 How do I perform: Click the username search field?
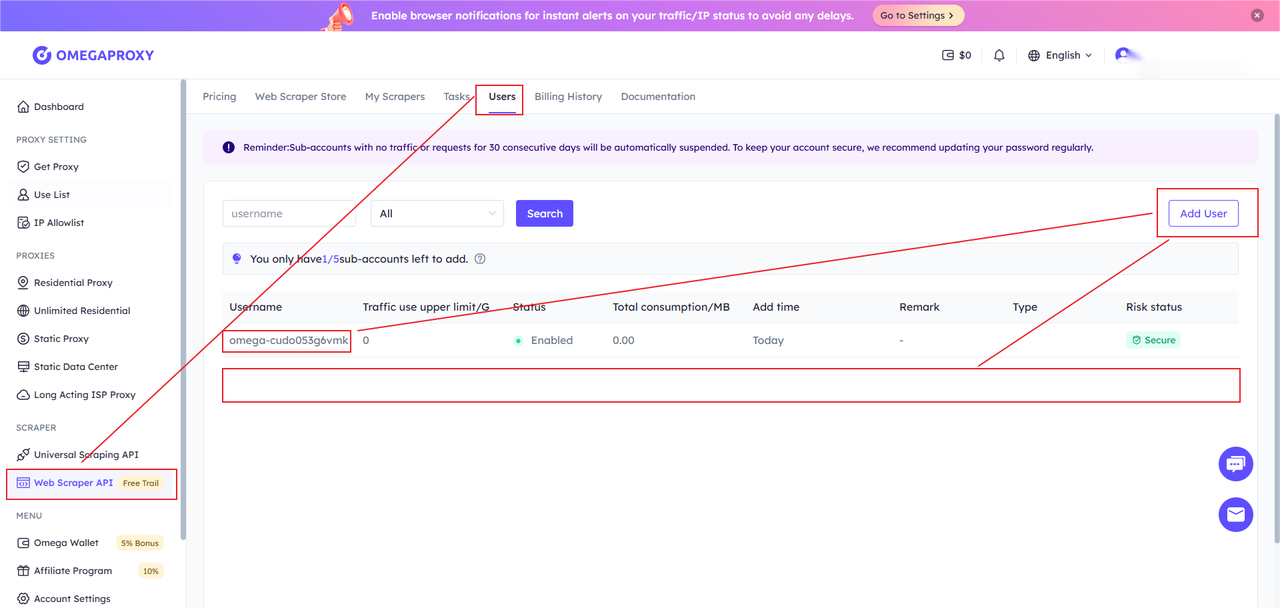(288, 214)
